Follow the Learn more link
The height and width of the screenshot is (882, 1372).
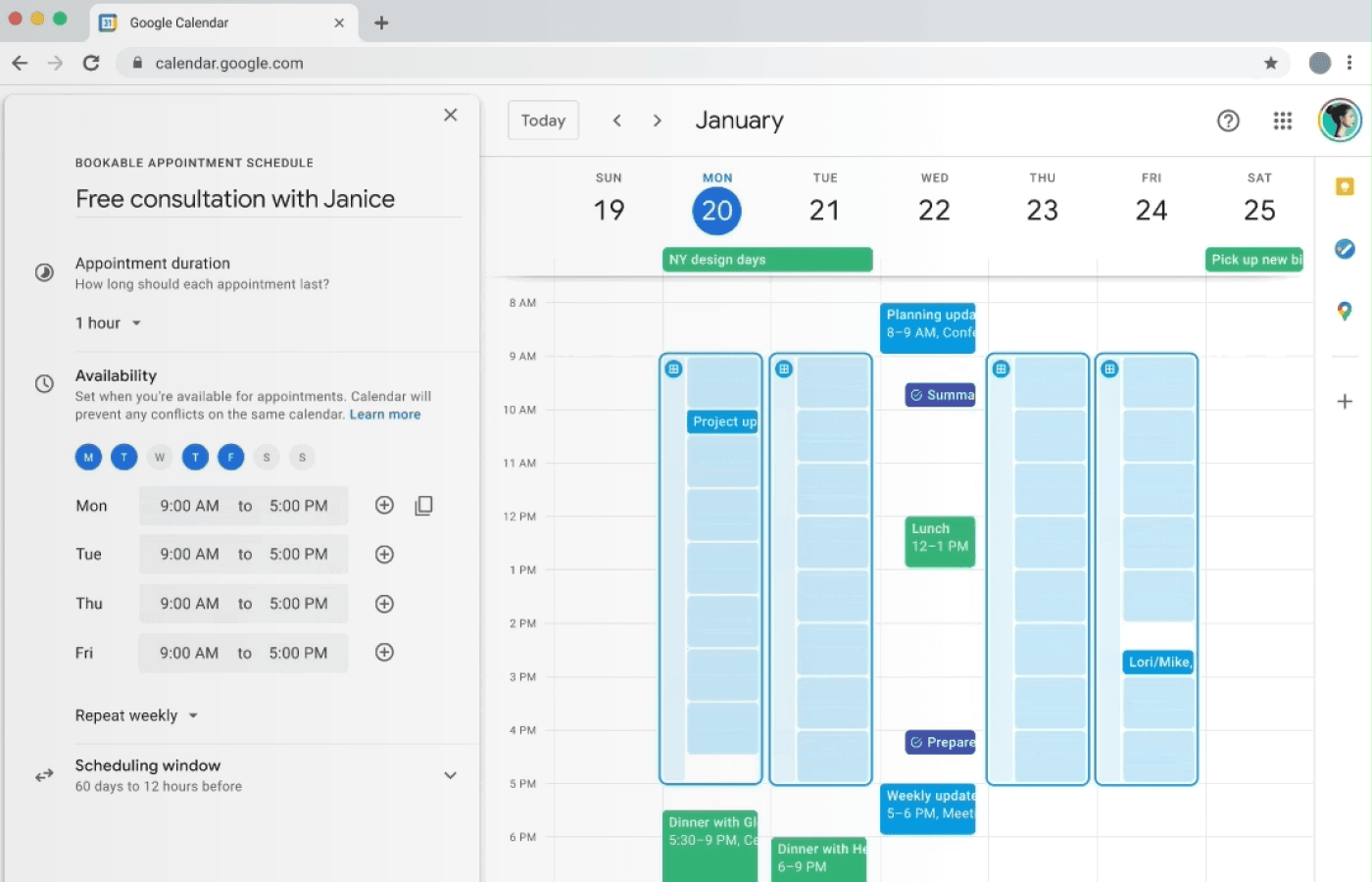[384, 415]
